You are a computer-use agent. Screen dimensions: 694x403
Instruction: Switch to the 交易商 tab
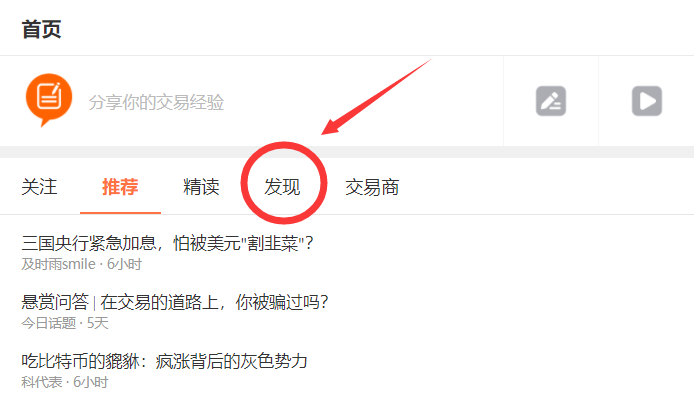coord(372,187)
